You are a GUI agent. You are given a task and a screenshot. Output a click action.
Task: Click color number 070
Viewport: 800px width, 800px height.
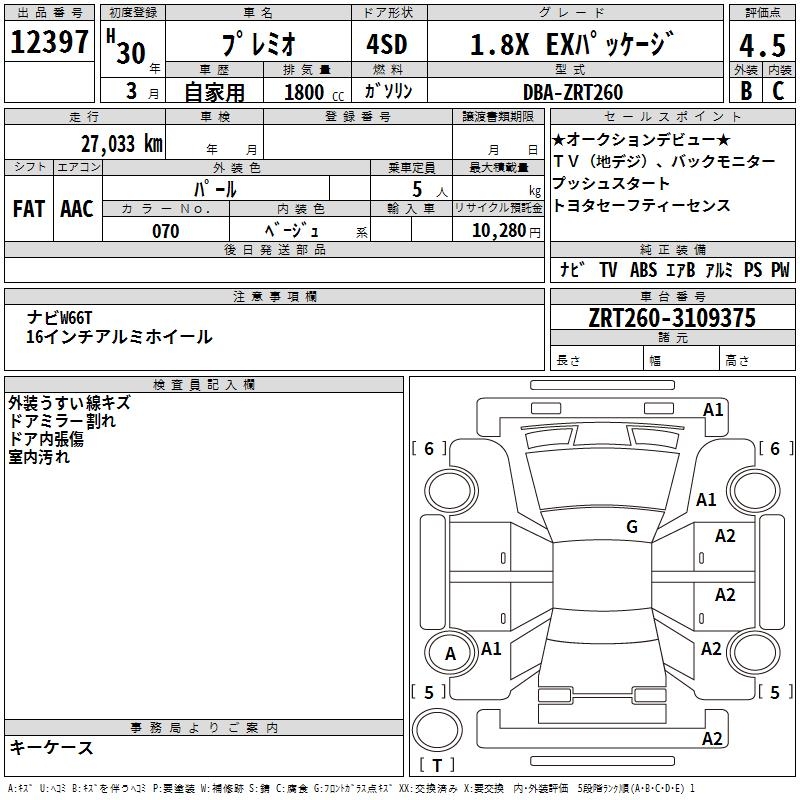pos(166,231)
